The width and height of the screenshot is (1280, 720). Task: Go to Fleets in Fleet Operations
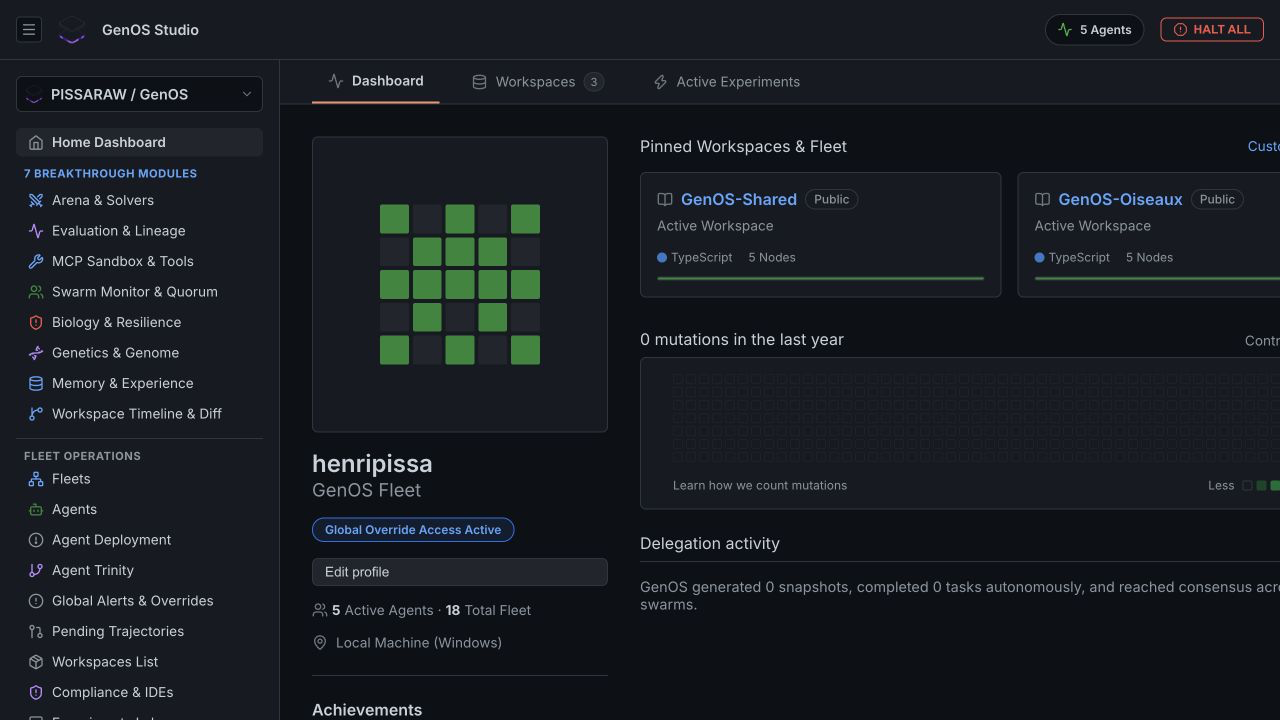(139, 479)
